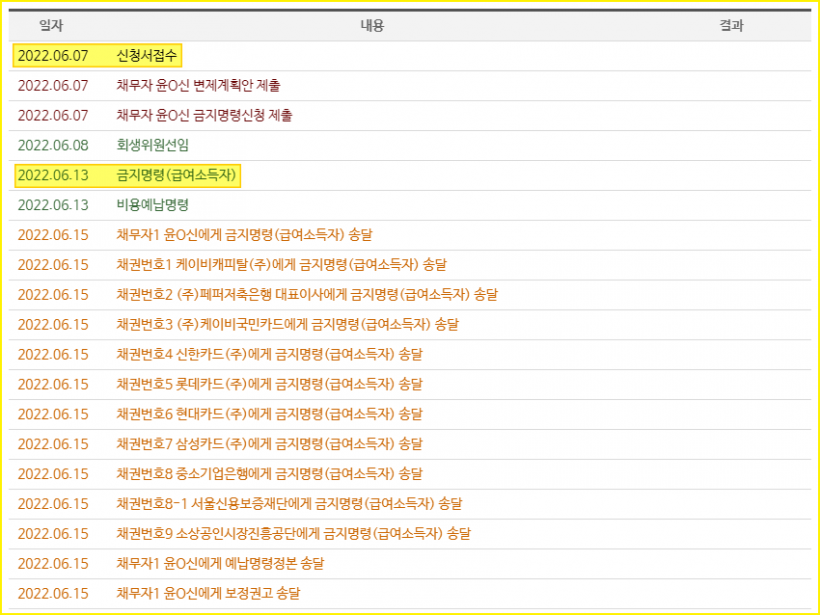The image size is (820, 615).
Task: Click date in 케이비국민카드 row
Action: (53, 324)
